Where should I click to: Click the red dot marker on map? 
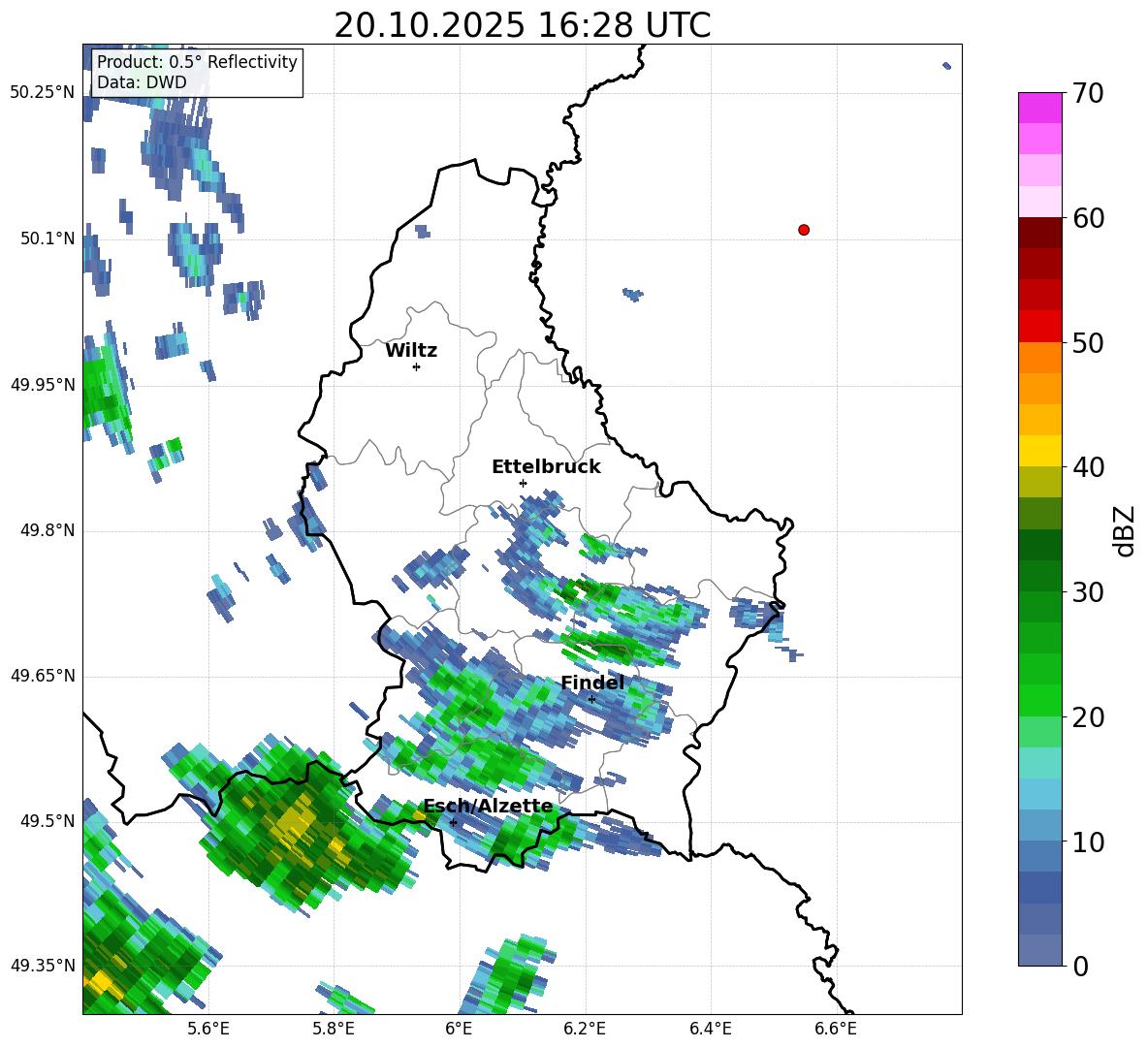[x=804, y=230]
